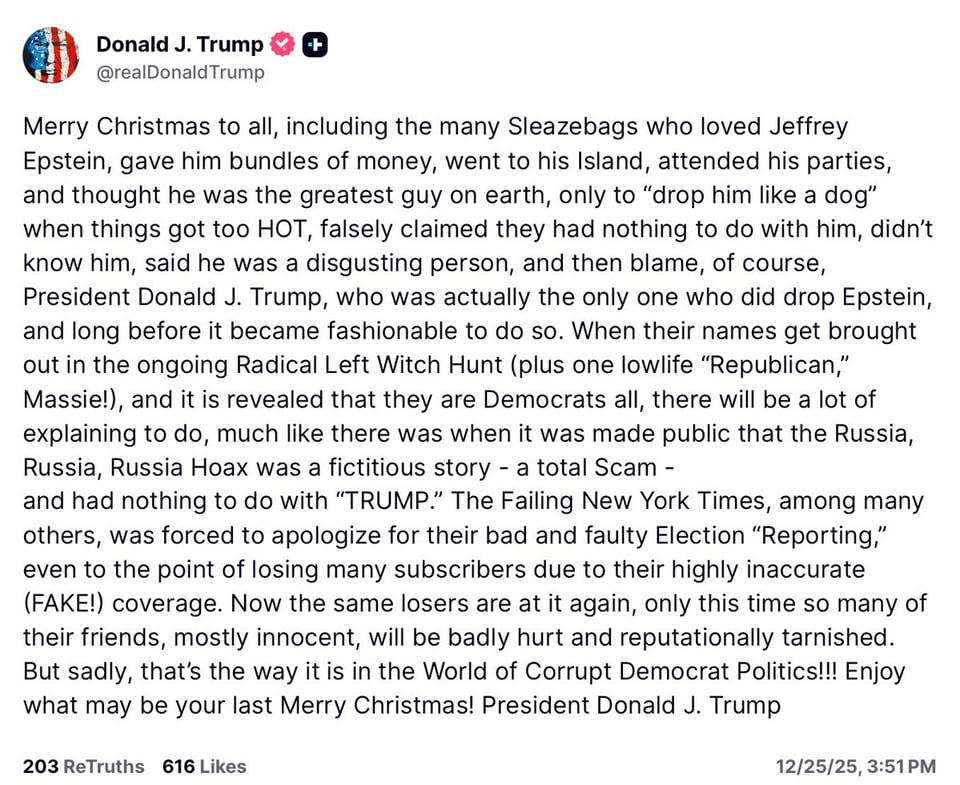This screenshot has height=785, width=960.
Task: Click the ReTruths label text
Action: pos(103,767)
